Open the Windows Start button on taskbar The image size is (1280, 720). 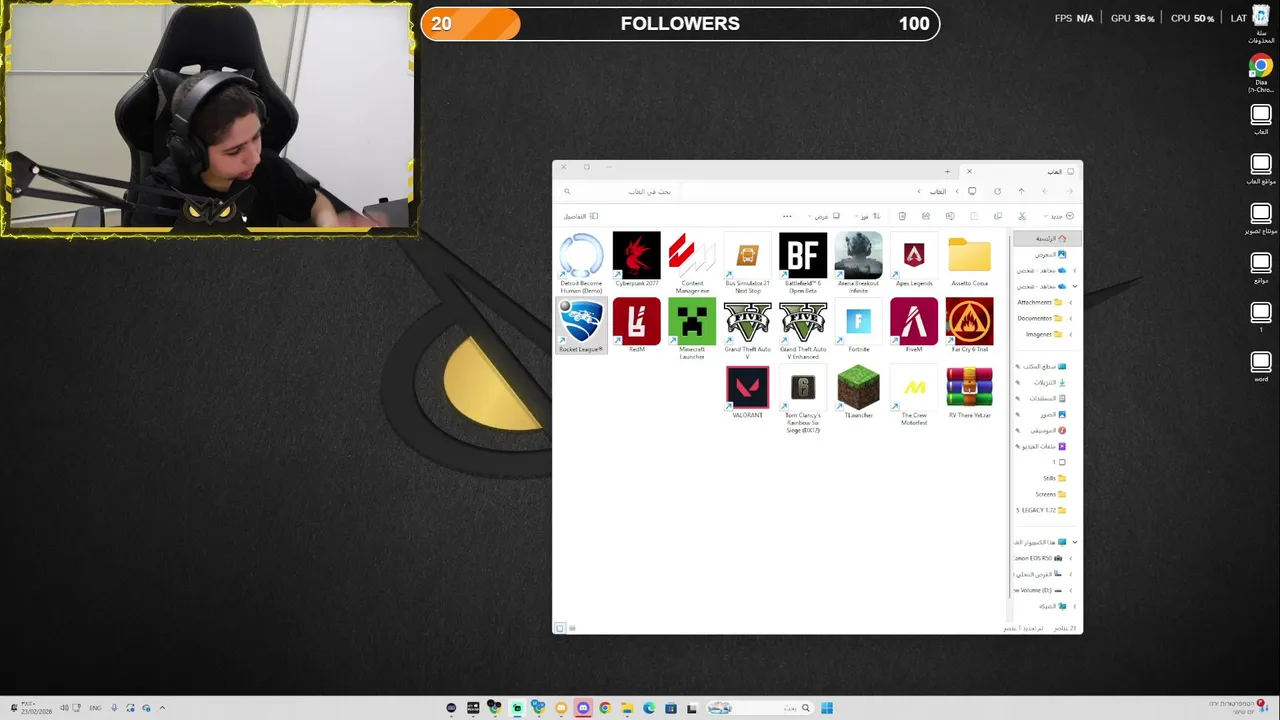(x=827, y=708)
